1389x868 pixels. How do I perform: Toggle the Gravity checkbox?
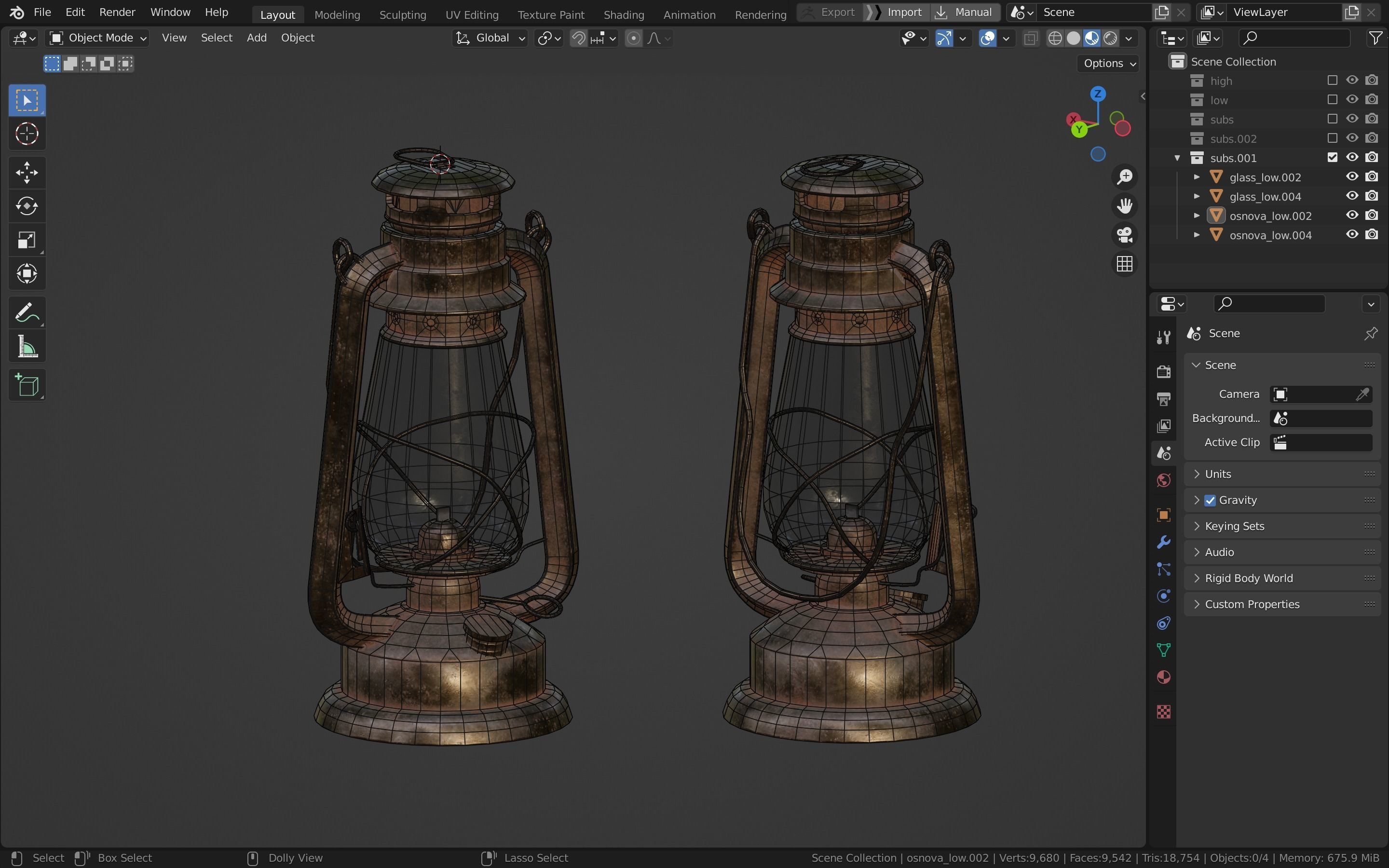tap(1210, 501)
